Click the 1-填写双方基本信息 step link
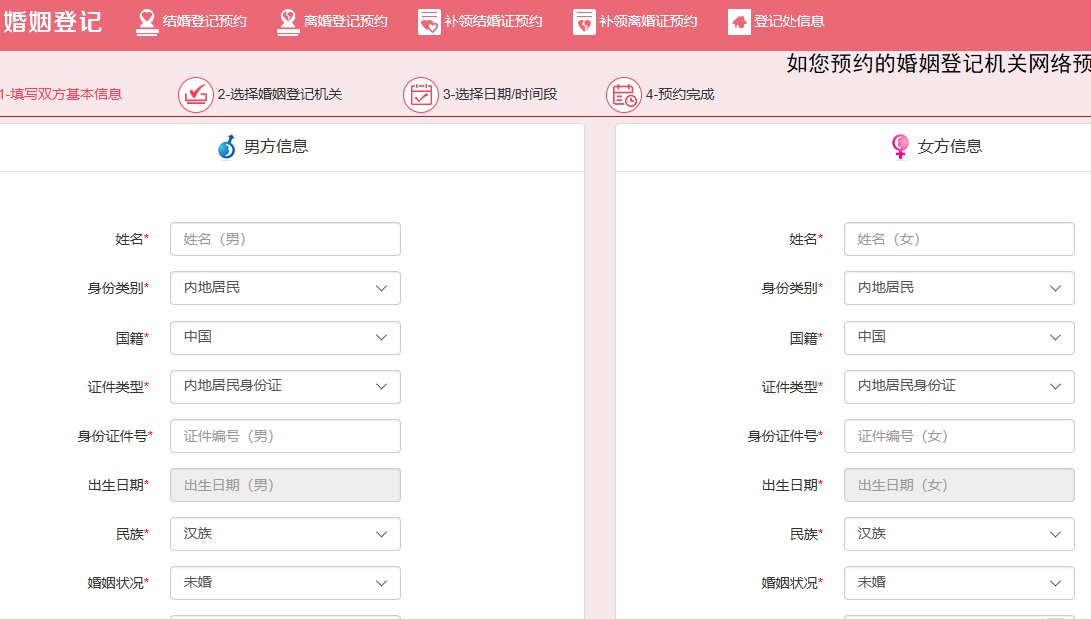This screenshot has height=619, width=1091. [x=61, y=95]
